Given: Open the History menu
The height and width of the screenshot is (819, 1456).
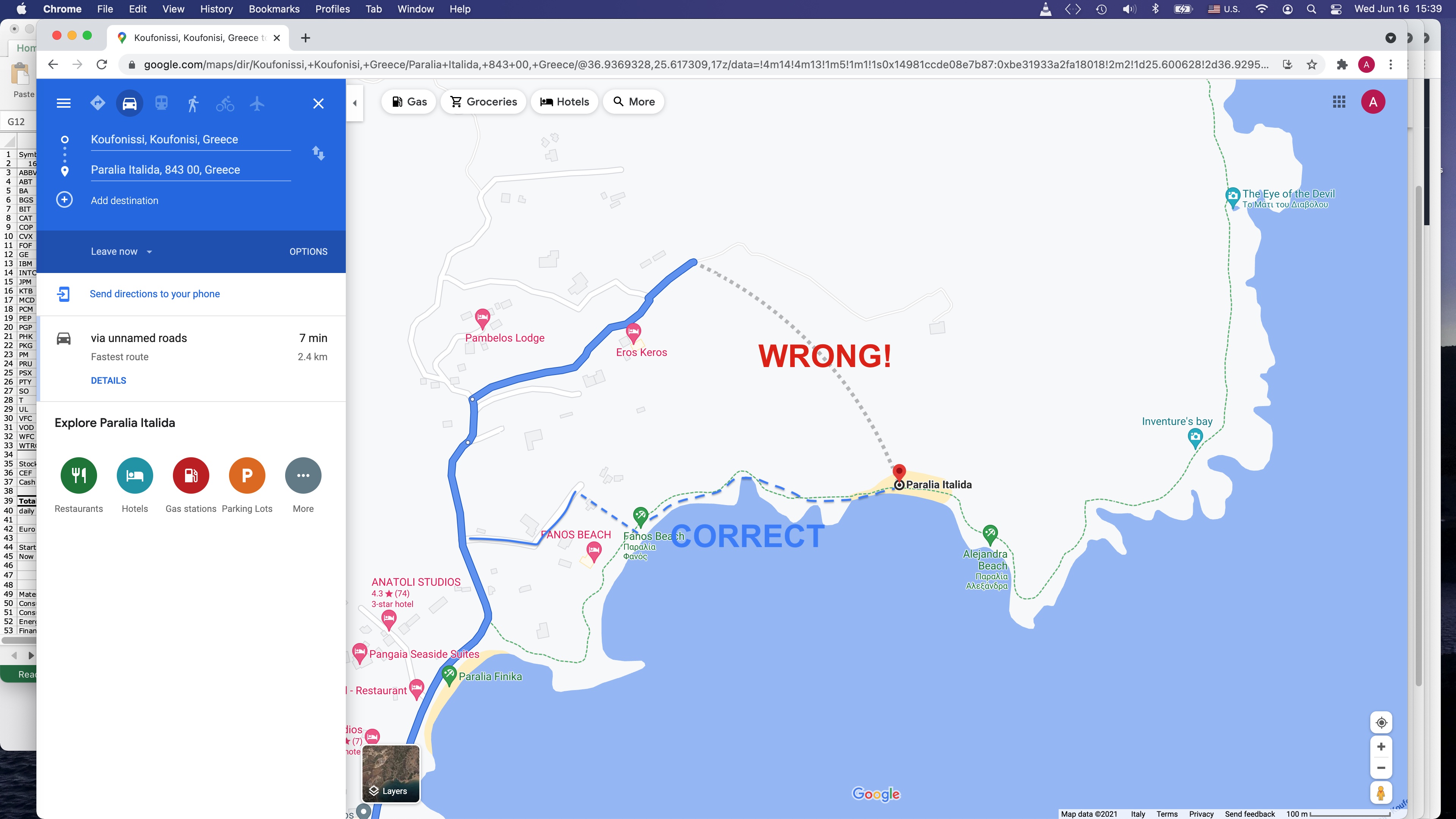Looking at the screenshot, I should tap(216, 9).
